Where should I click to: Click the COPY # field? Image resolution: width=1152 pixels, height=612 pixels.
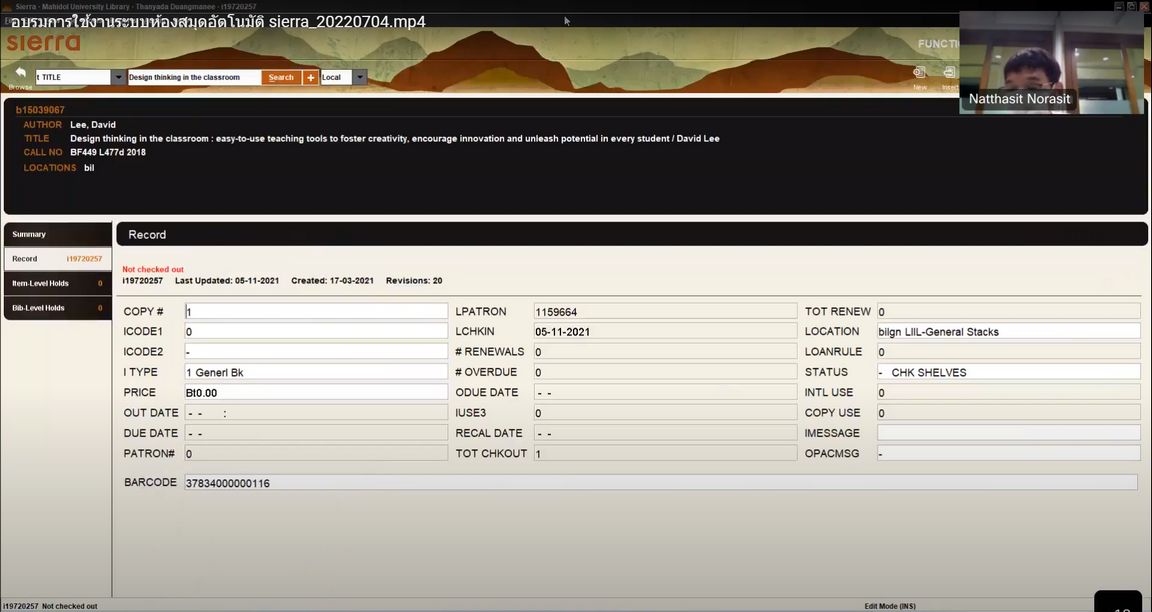pos(315,312)
